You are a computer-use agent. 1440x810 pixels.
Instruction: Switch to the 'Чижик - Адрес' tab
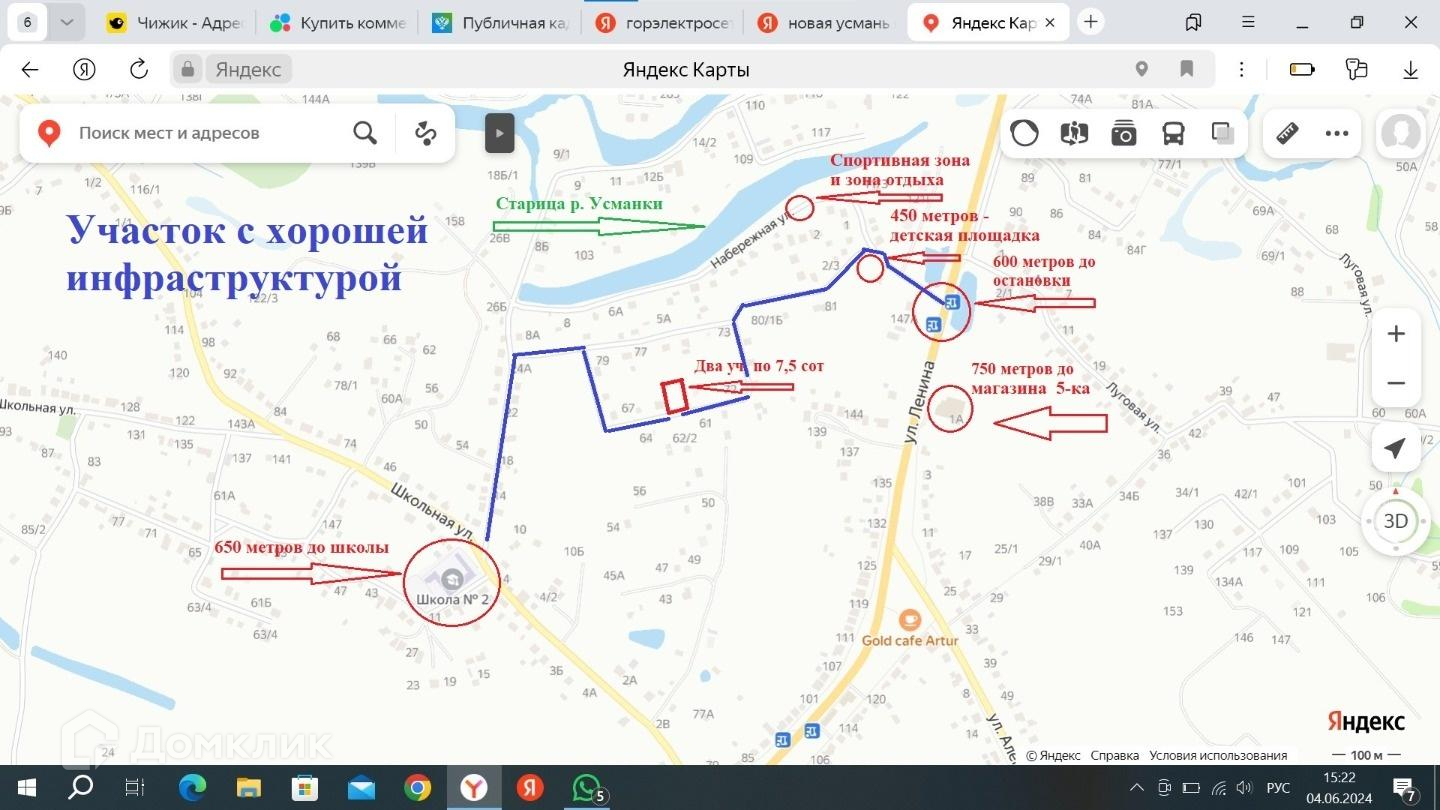pyautogui.click(x=174, y=23)
